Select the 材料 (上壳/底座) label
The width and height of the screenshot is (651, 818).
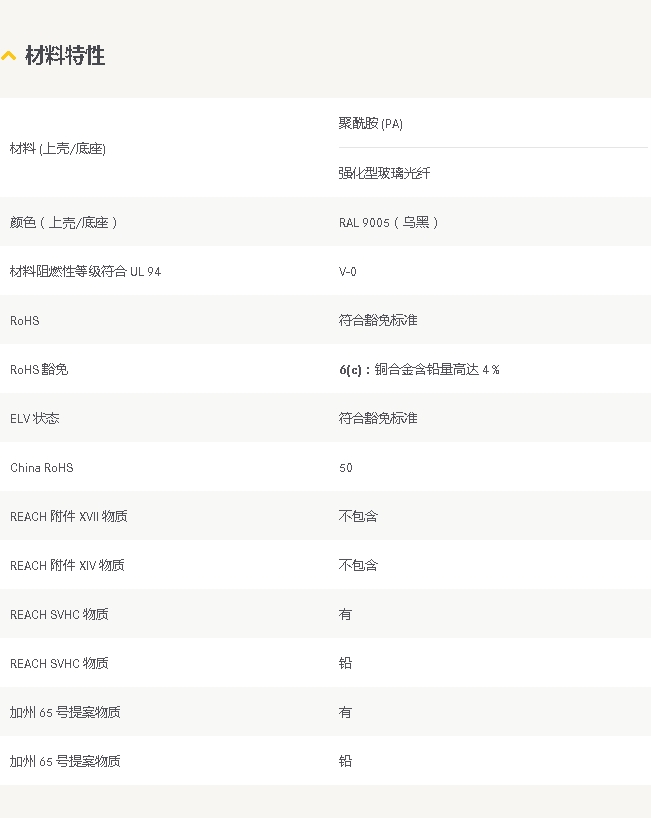click(x=58, y=149)
